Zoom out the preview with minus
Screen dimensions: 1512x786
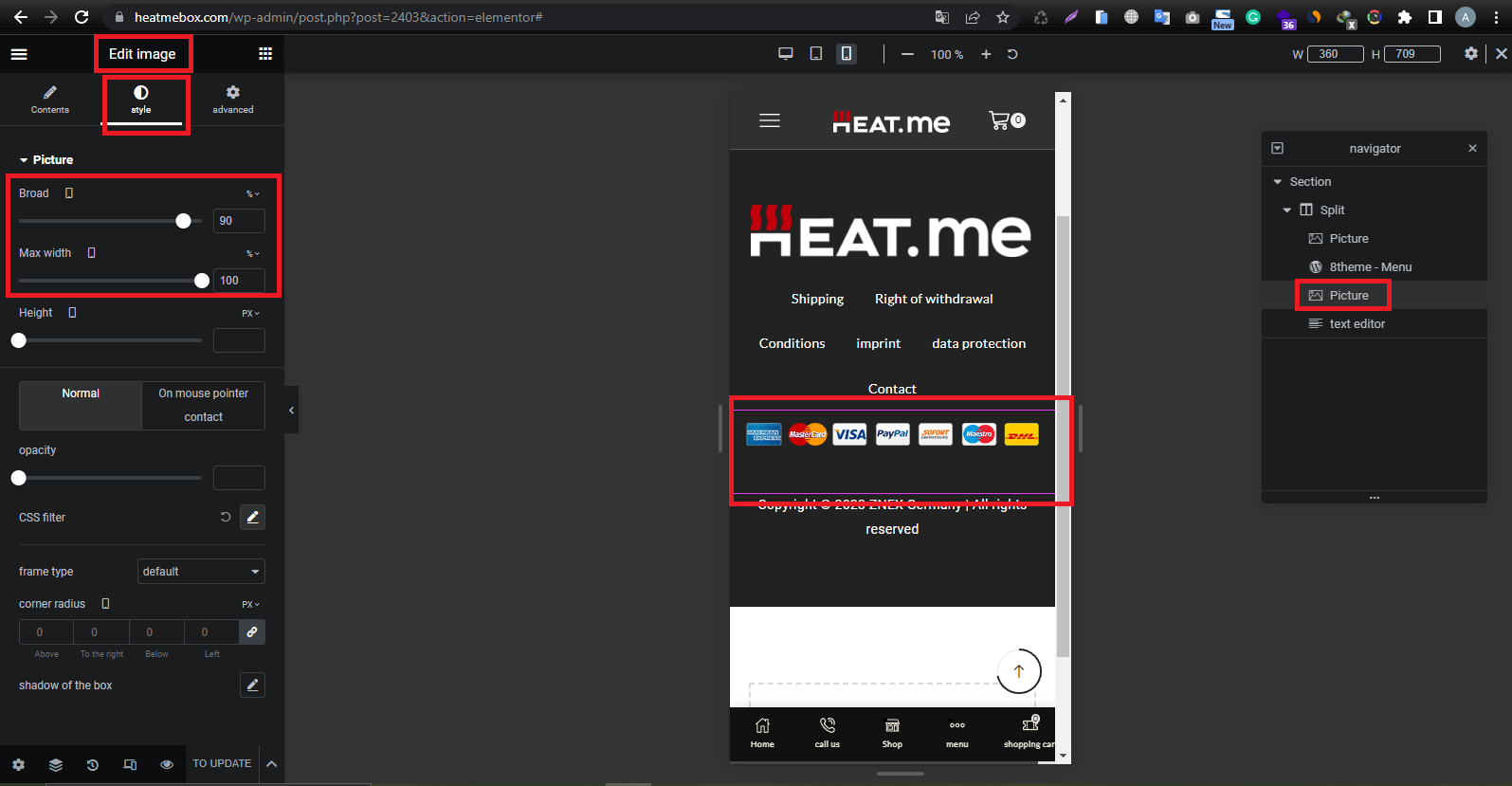click(x=907, y=54)
